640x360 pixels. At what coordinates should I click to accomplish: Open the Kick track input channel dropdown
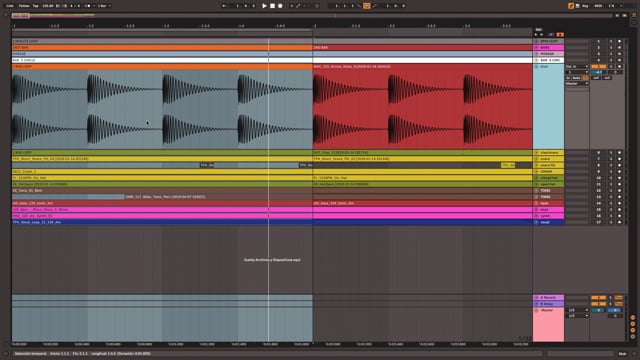(577, 72)
